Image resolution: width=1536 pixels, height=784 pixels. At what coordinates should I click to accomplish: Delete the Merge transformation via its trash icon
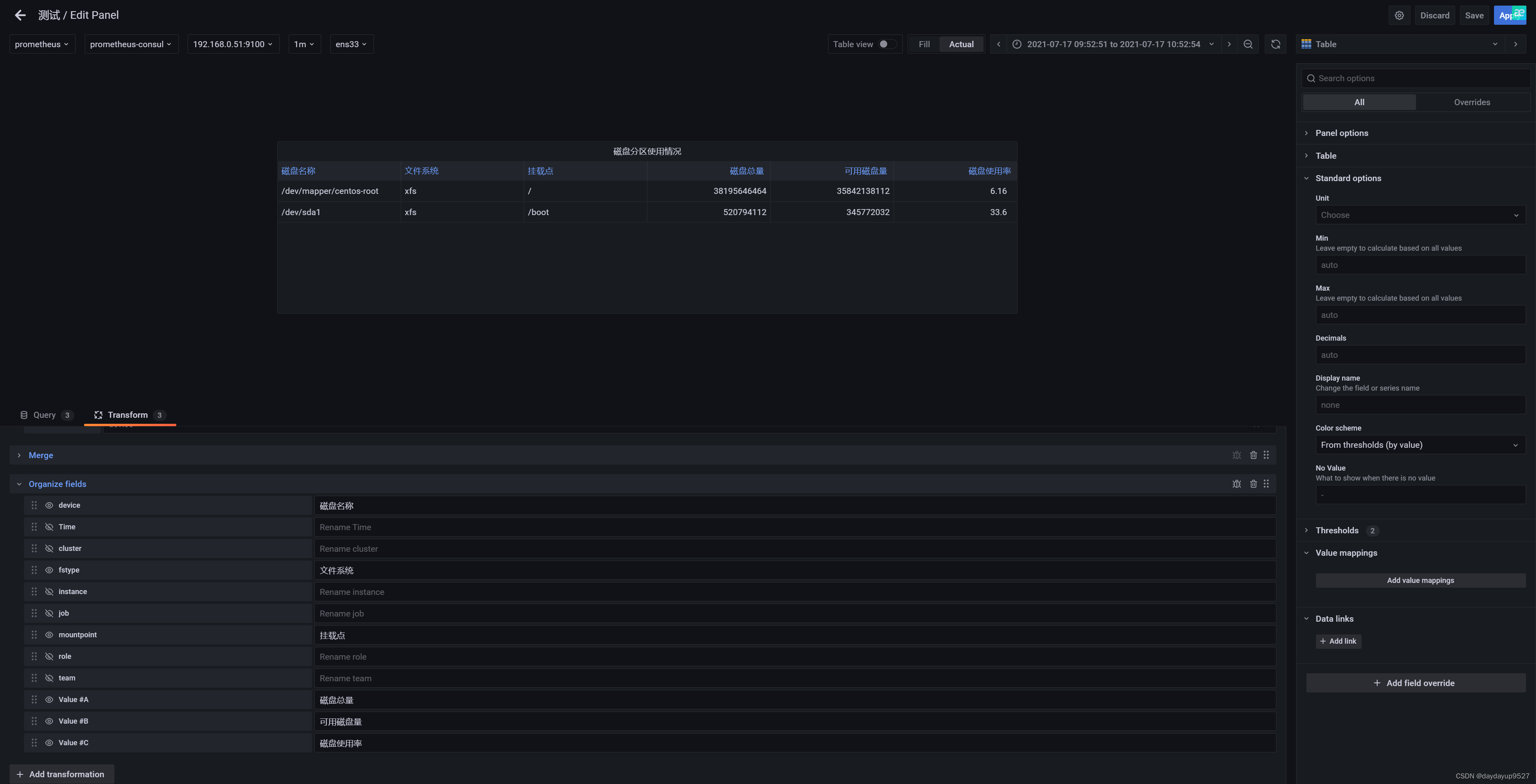tap(1253, 455)
